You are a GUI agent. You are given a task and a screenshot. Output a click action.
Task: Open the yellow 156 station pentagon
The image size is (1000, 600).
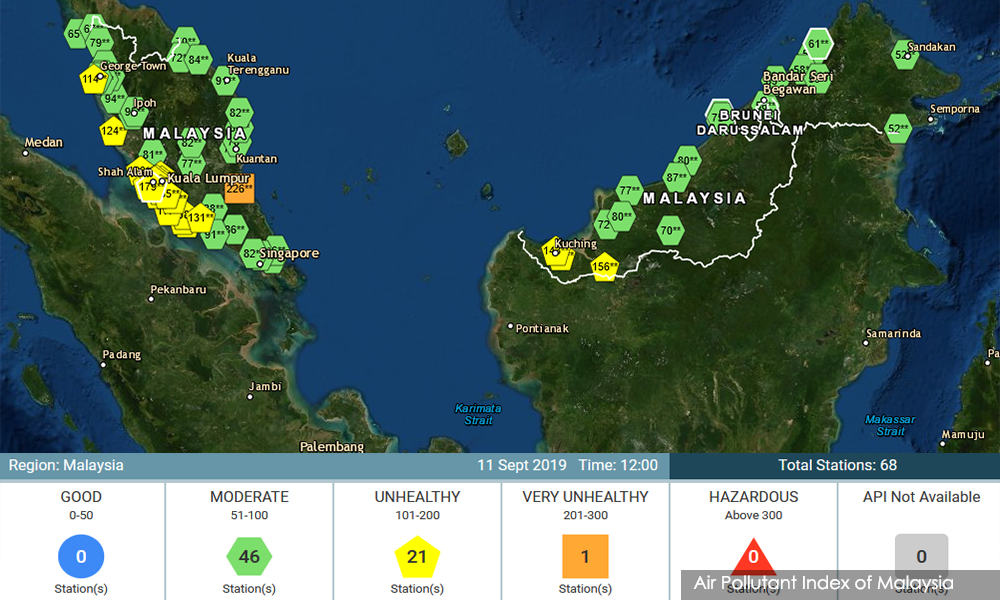click(604, 267)
